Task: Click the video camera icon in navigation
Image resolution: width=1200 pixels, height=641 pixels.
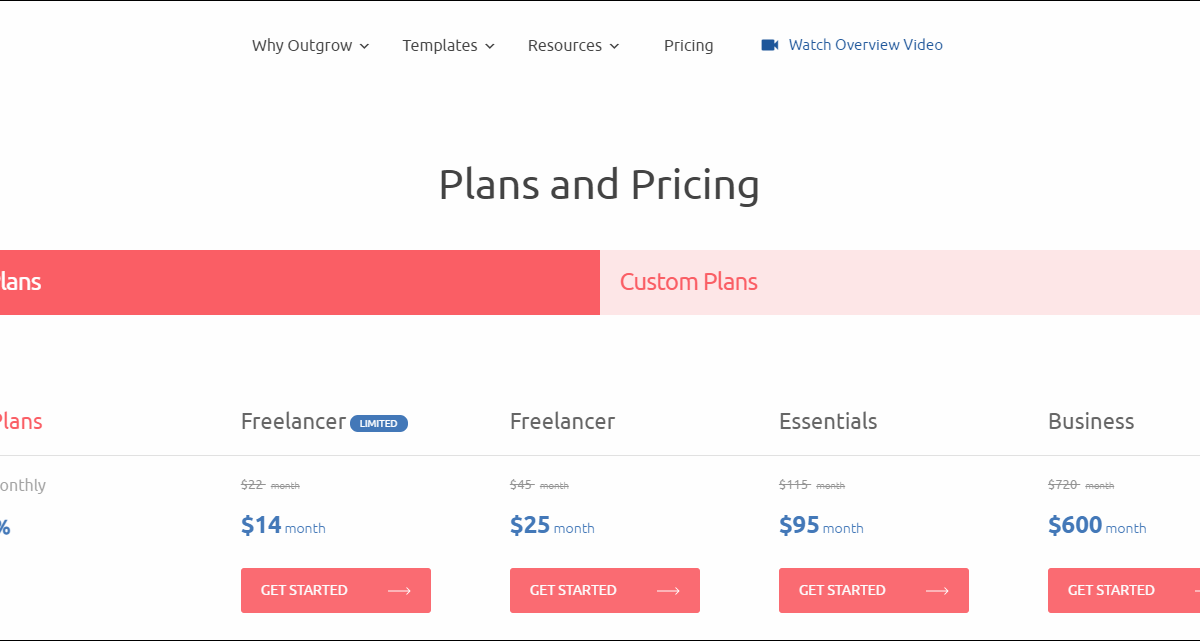Action: [769, 45]
